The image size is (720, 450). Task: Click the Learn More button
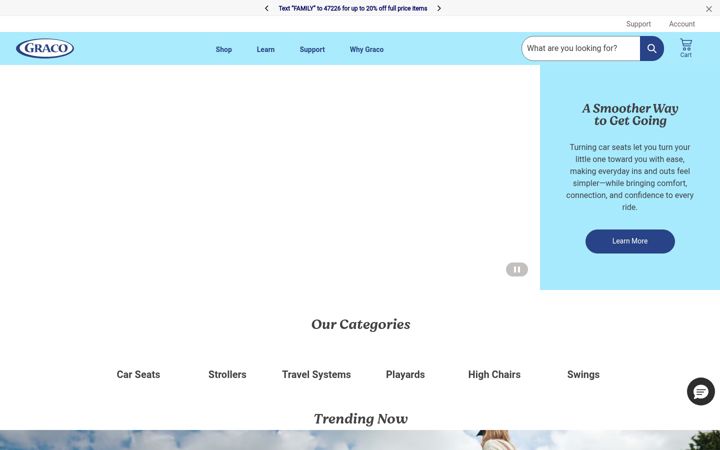pos(630,241)
